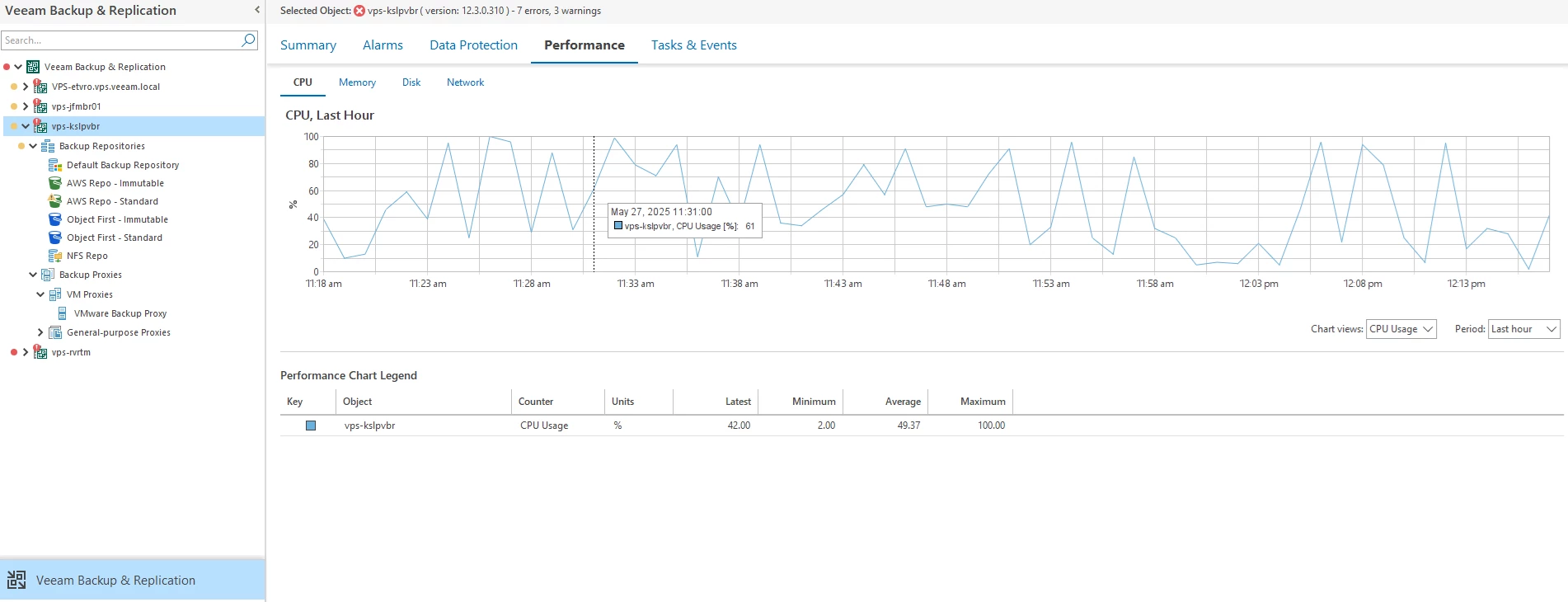
Task: Click the blue legend color key for vps-kslpvbr
Action: 311,426
